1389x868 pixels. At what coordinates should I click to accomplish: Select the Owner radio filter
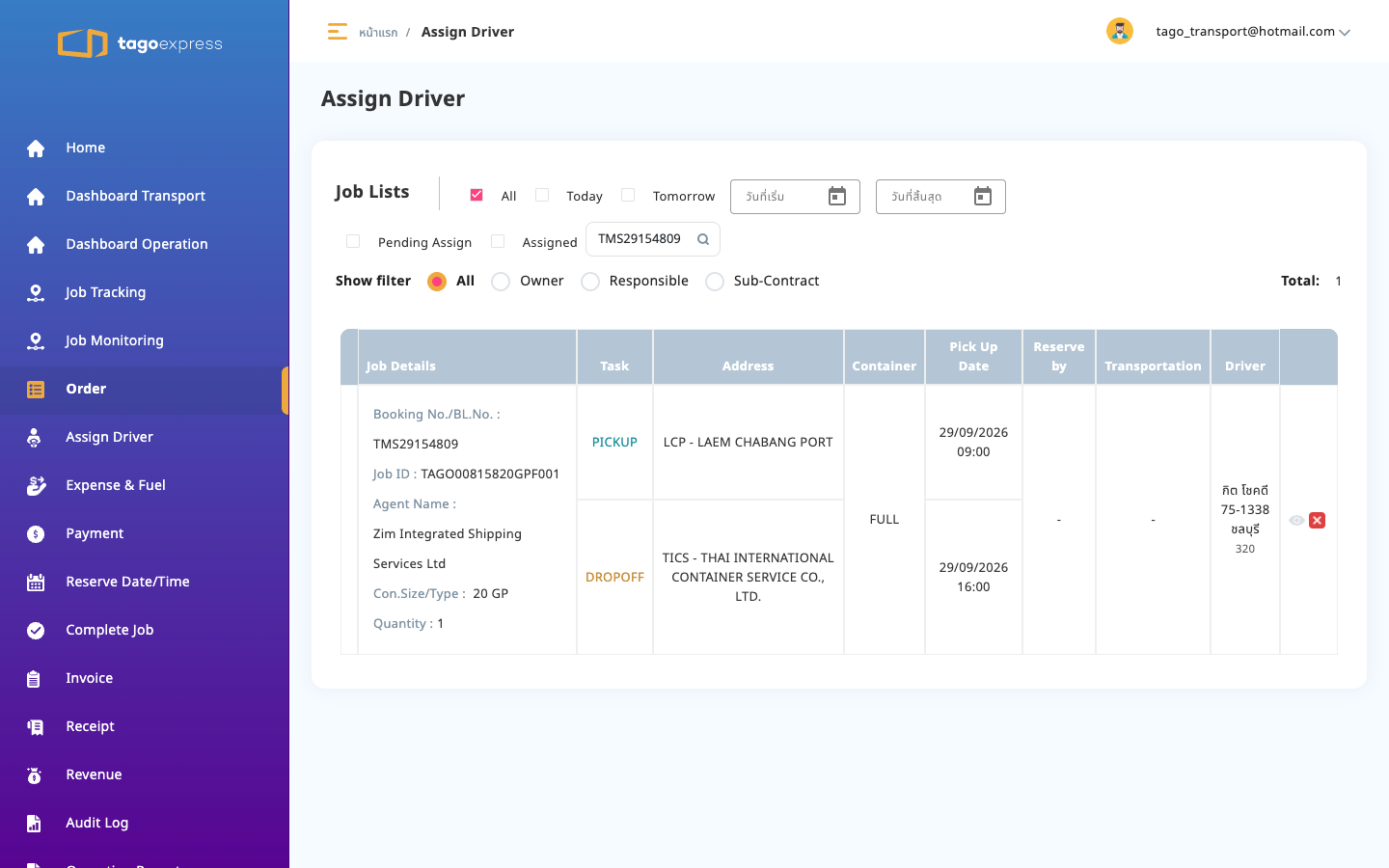pyautogui.click(x=501, y=282)
